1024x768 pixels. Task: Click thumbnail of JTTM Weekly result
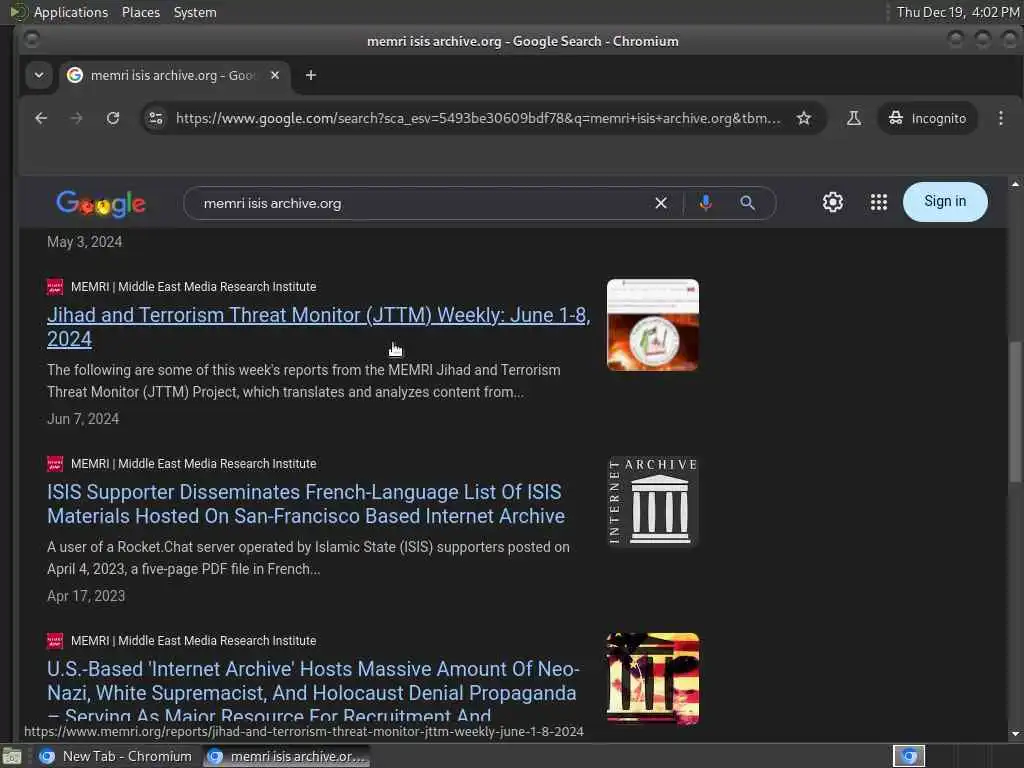pos(652,325)
